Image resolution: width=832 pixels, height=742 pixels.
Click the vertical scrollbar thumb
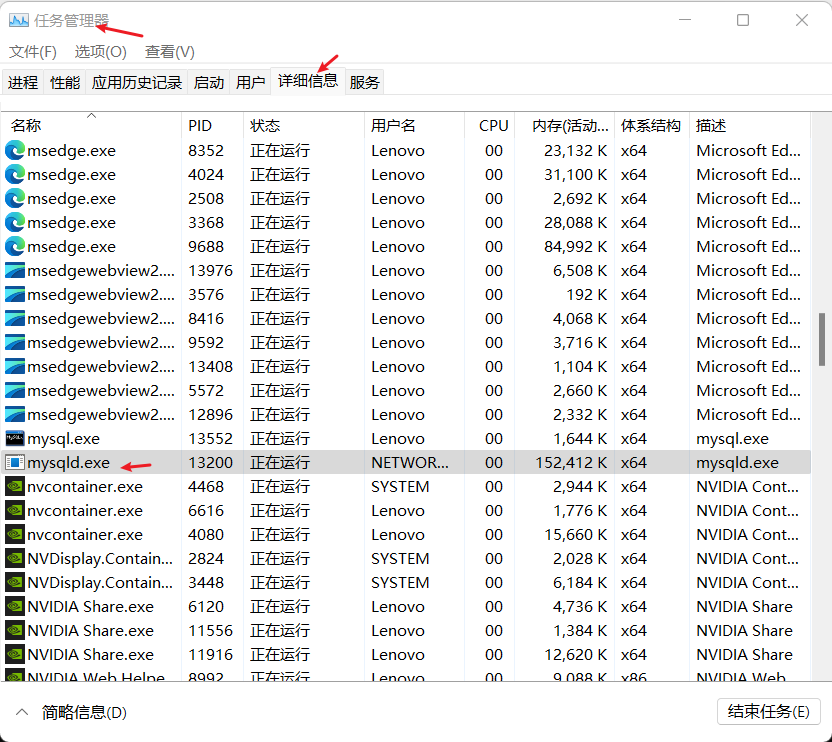[x=821, y=339]
